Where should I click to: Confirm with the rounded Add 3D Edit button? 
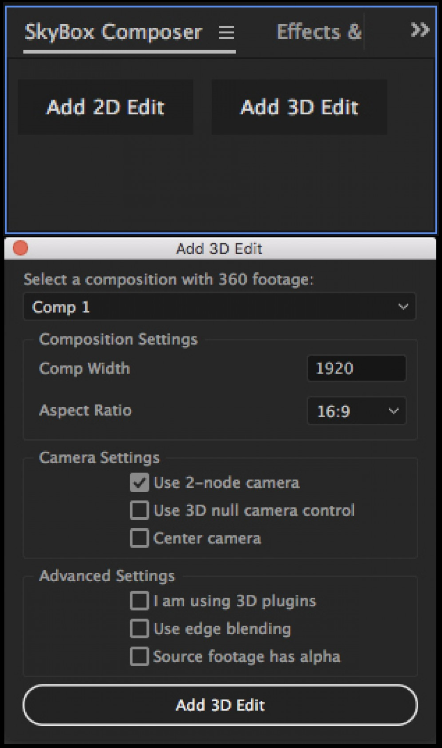tap(220, 705)
